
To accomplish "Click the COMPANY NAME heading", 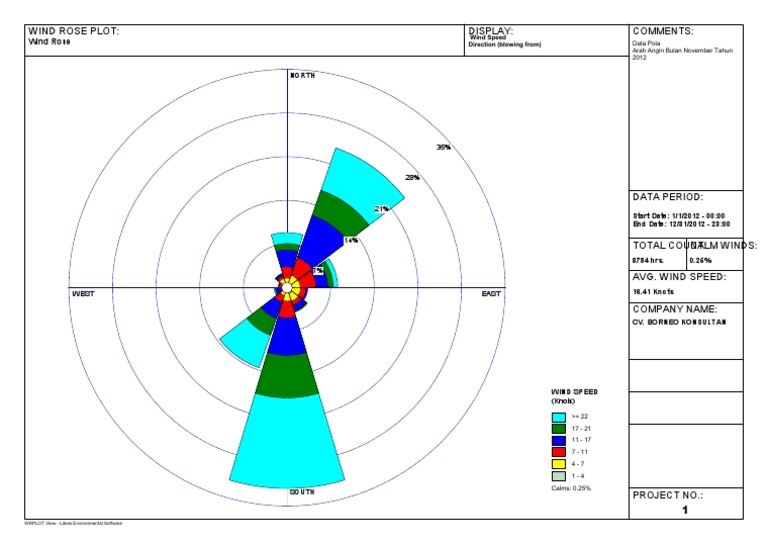I will [675, 309].
